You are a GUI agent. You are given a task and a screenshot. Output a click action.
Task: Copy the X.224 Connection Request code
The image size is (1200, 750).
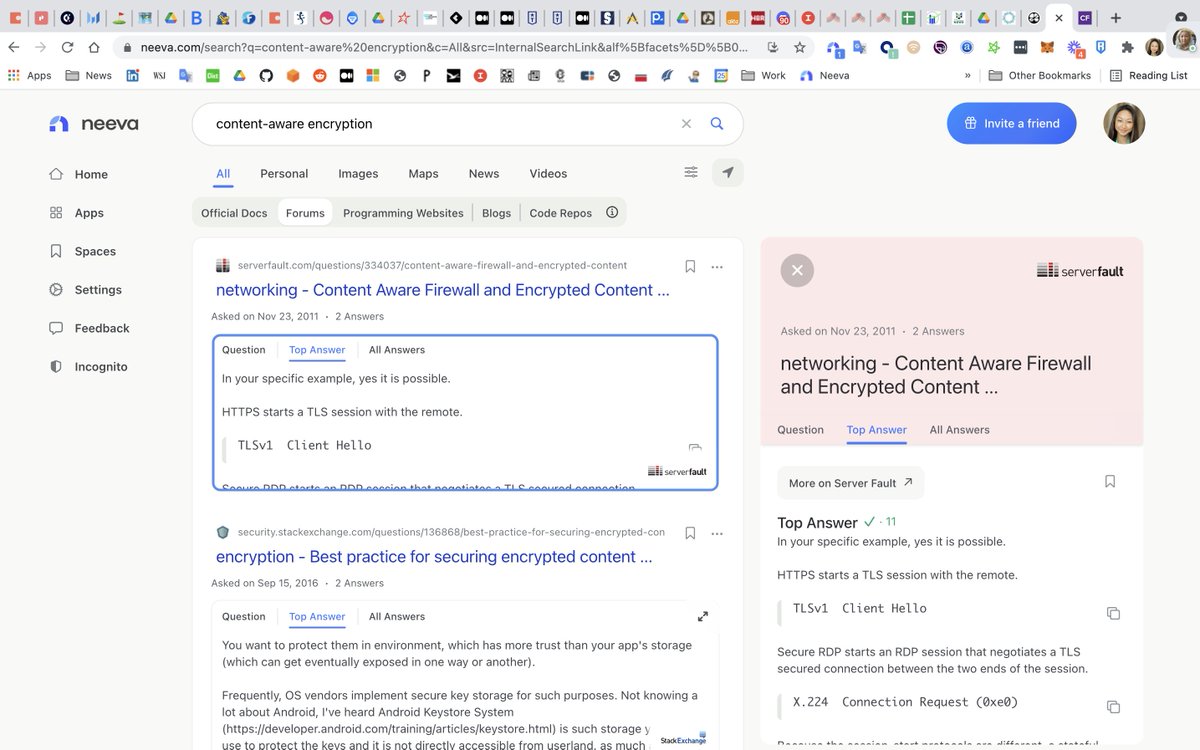click(1113, 707)
